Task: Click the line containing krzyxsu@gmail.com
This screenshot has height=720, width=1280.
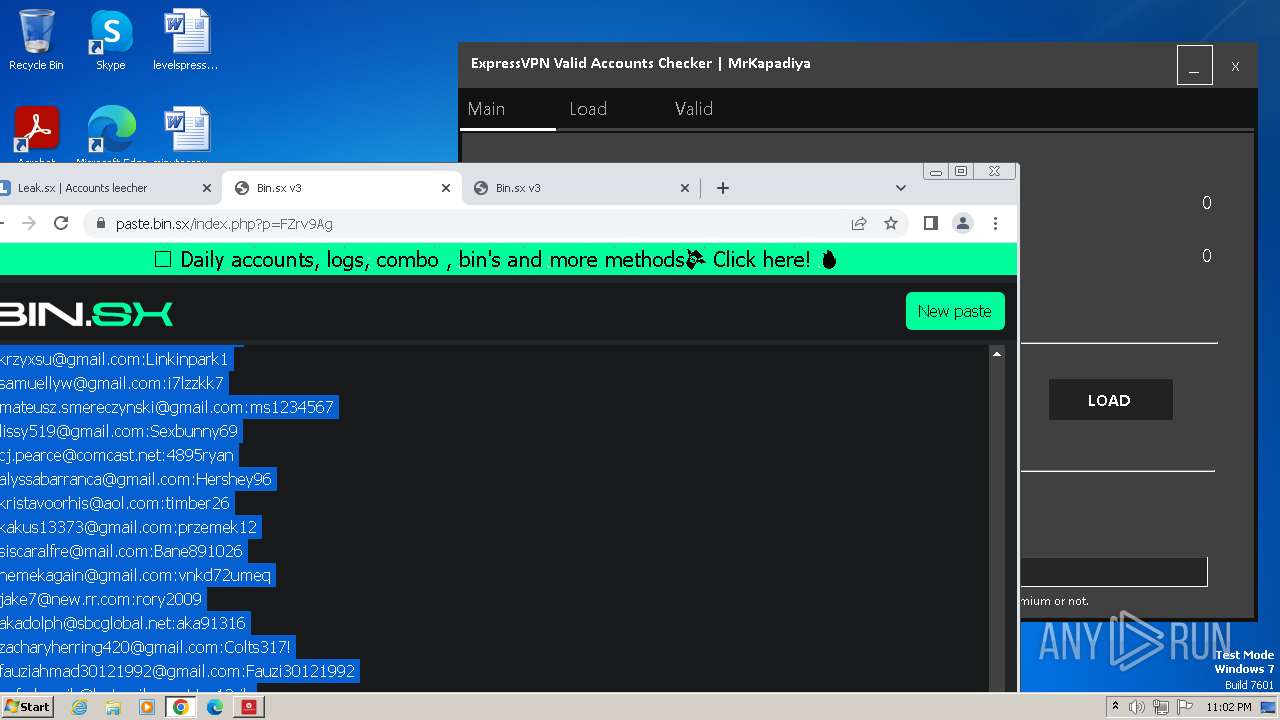Action: 115,359
